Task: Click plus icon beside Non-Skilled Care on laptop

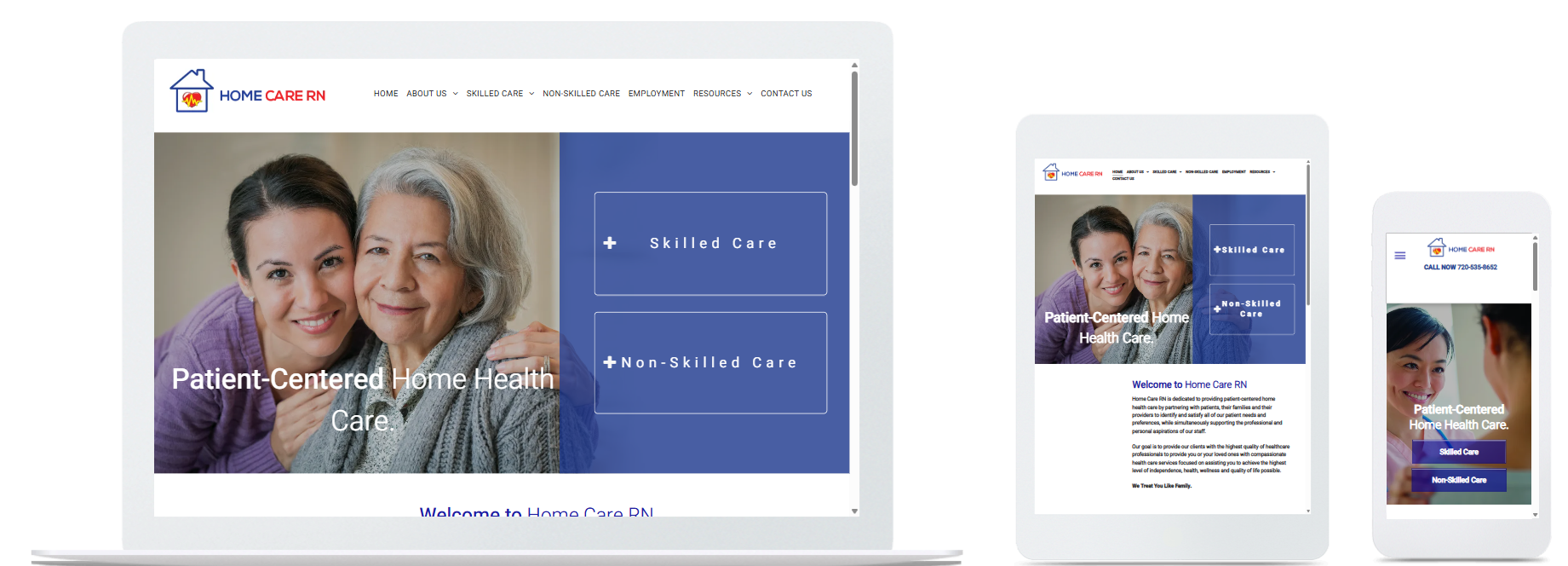Action: [x=610, y=362]
